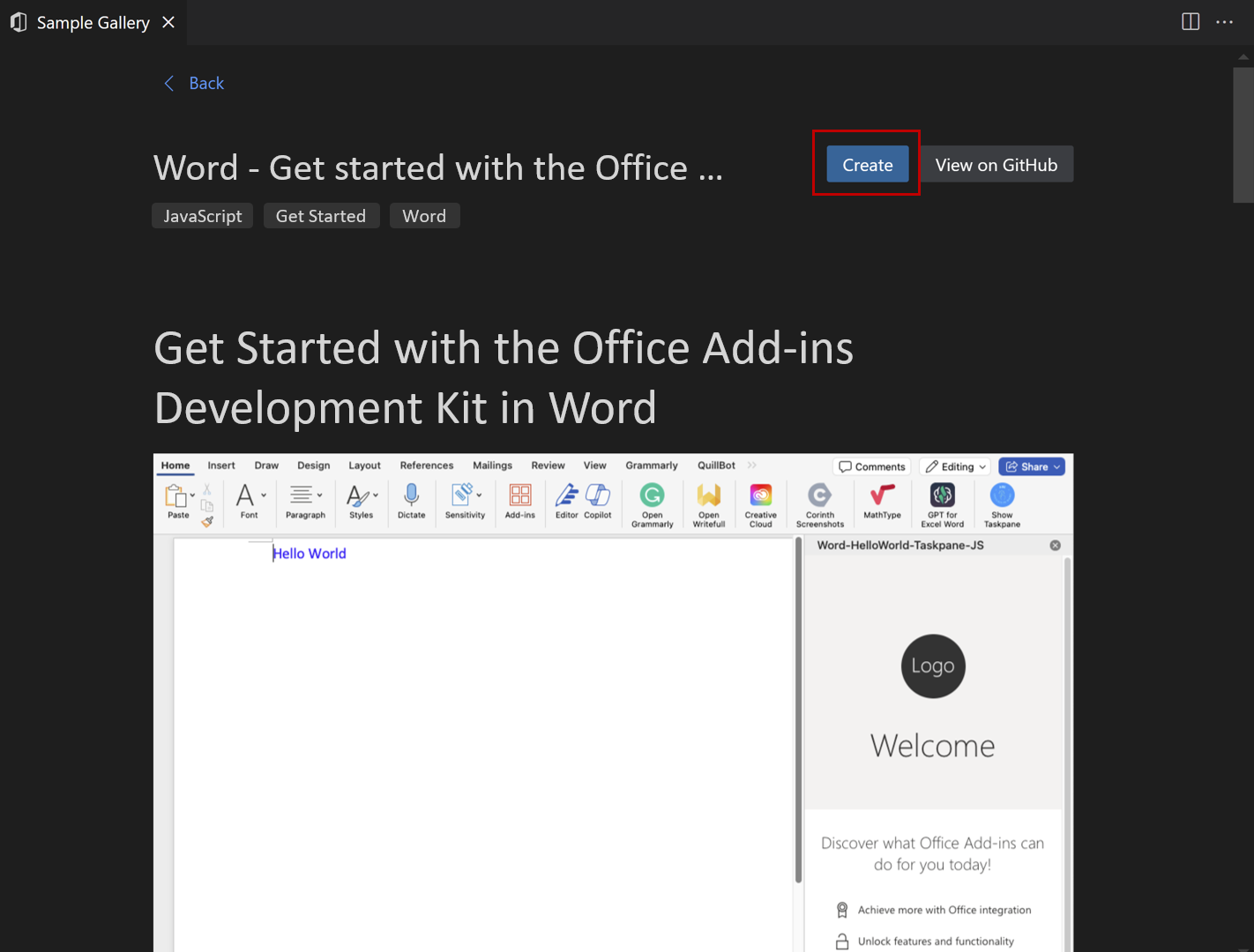Click the Dictate microphone icon
The height and width of the screenshot is (952, 1254).
point(411,495)
